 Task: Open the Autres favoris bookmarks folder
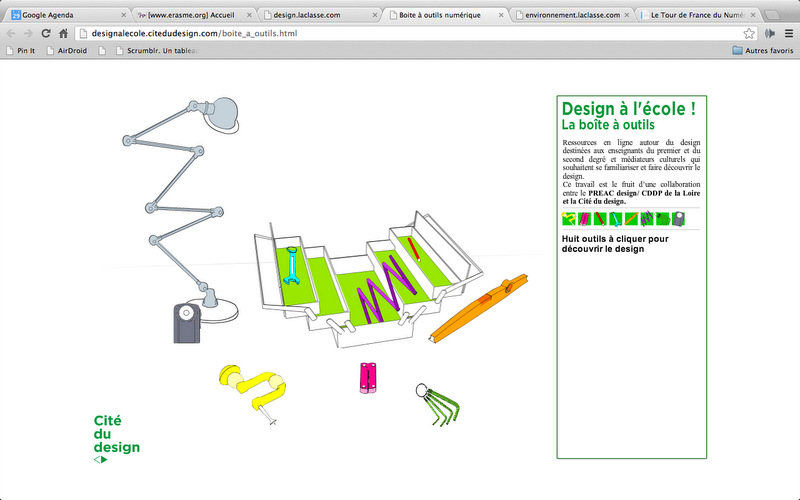pyautogui.click(x=758, y=50)
